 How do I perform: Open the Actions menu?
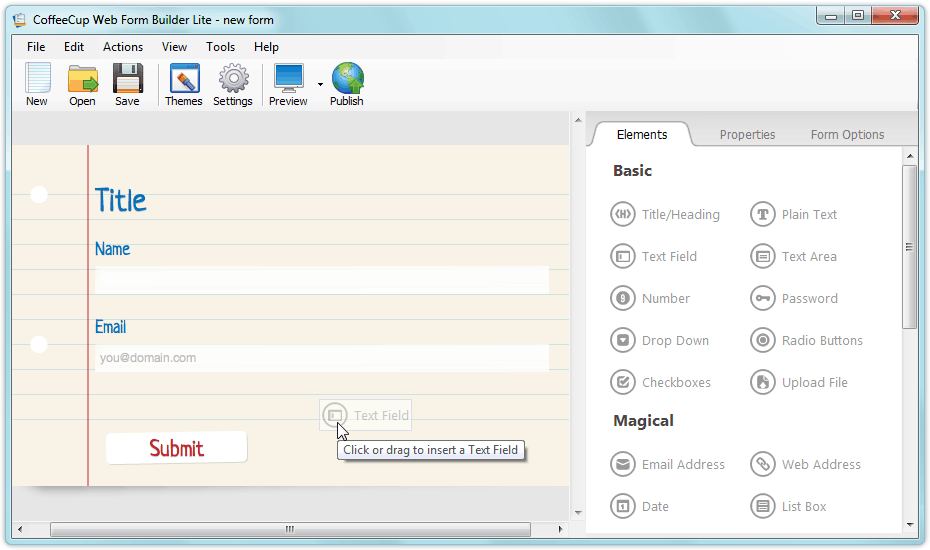click(123, 47)
